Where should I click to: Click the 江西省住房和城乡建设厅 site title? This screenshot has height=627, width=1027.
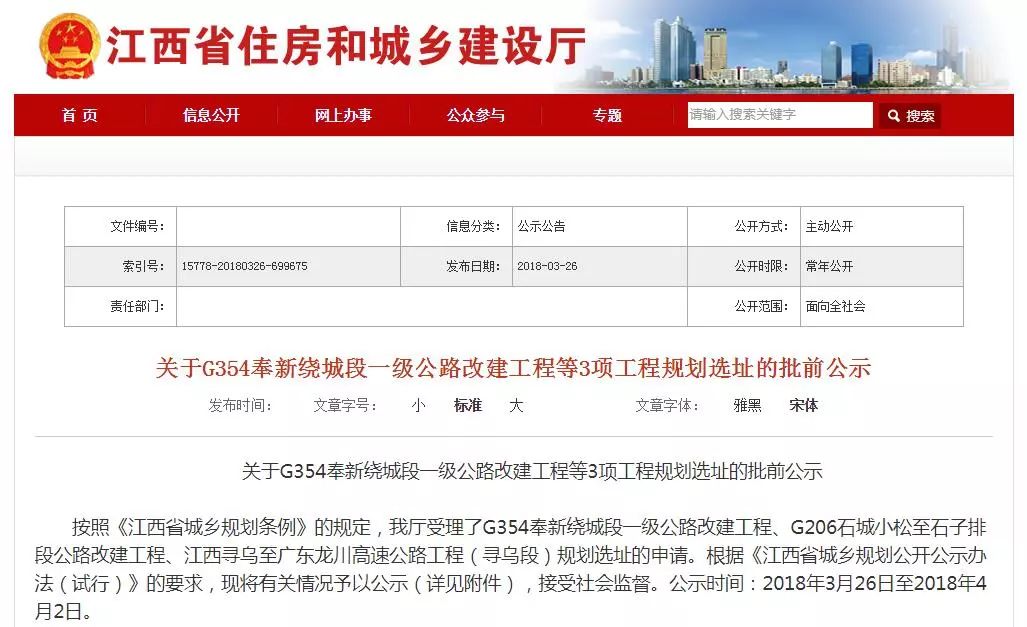(x=345, y=46)
